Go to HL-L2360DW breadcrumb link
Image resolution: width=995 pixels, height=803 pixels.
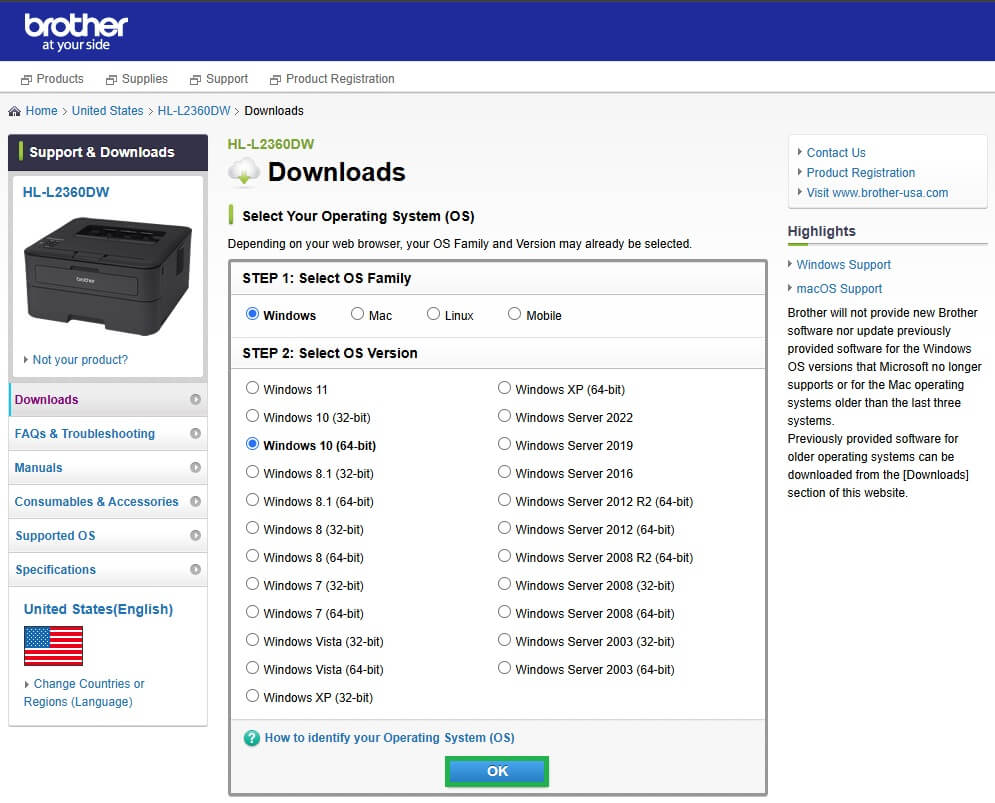tap(194, 110)
